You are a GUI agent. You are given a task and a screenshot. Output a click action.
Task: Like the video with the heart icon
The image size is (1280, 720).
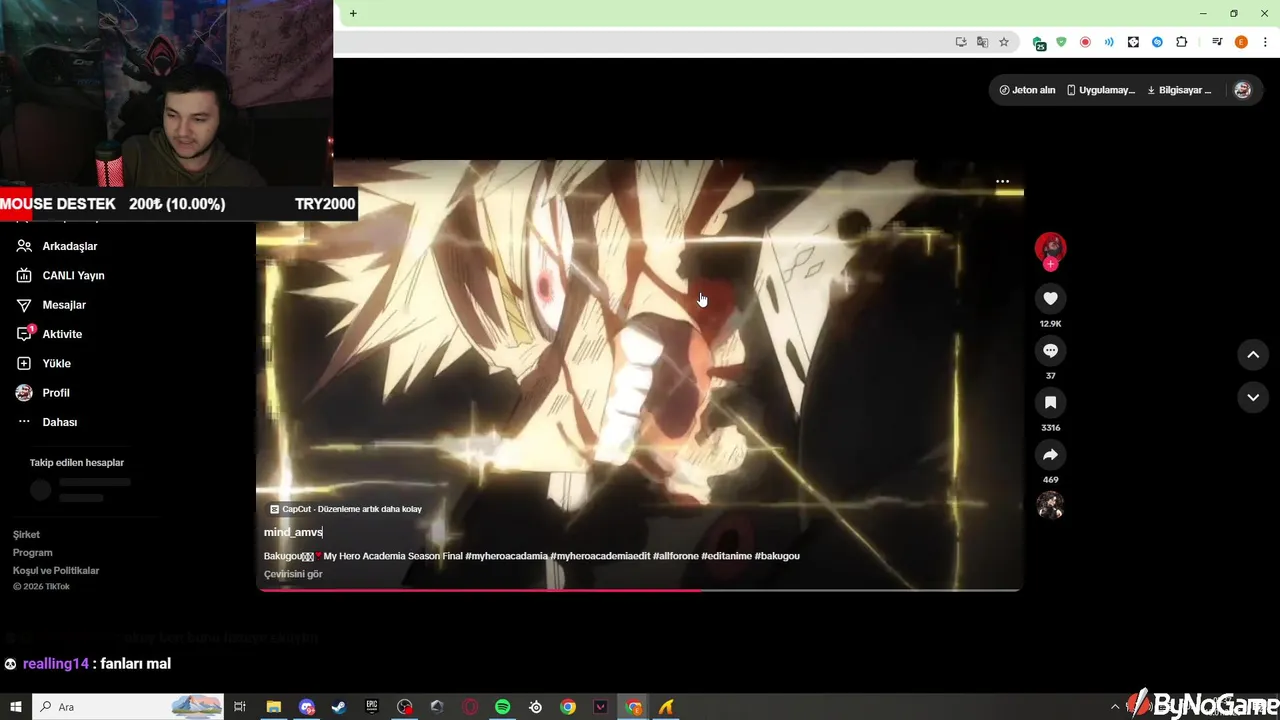[x=1050, y=298]
